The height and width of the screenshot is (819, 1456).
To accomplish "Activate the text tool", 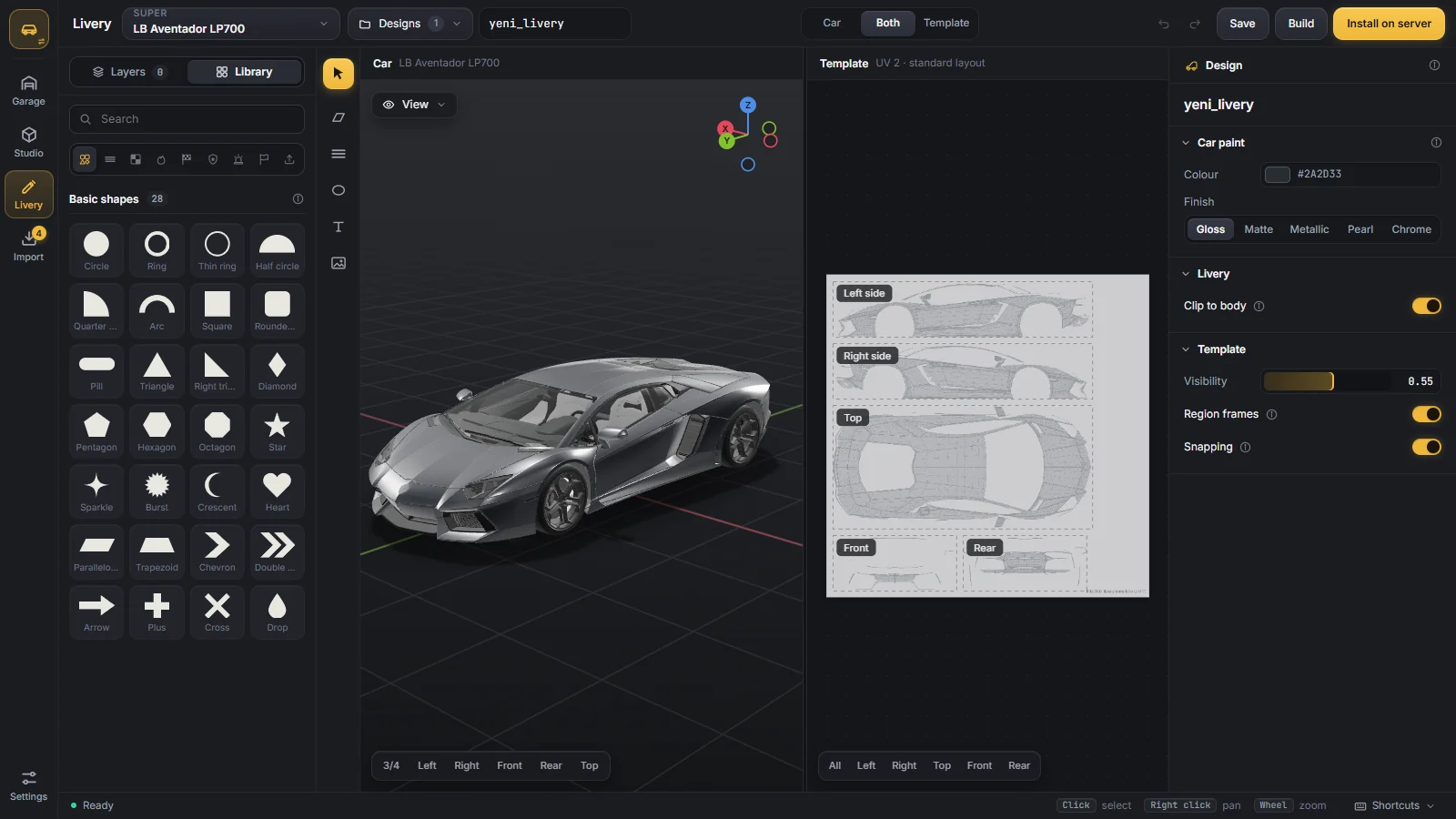I will tap(339, 227).
